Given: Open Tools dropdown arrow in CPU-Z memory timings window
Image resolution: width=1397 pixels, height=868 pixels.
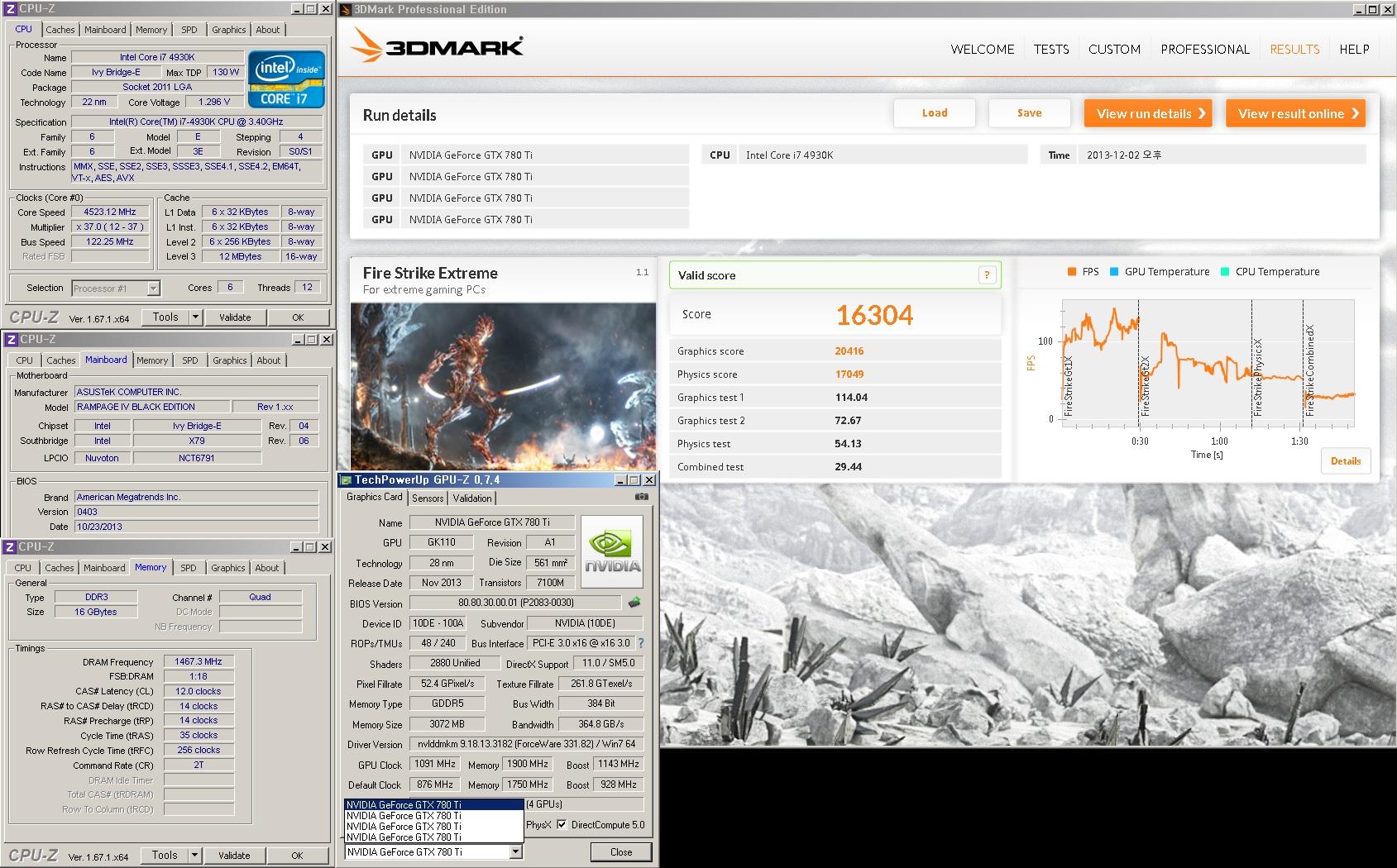Looking at the screenshot, I should [x=195, y=855].
